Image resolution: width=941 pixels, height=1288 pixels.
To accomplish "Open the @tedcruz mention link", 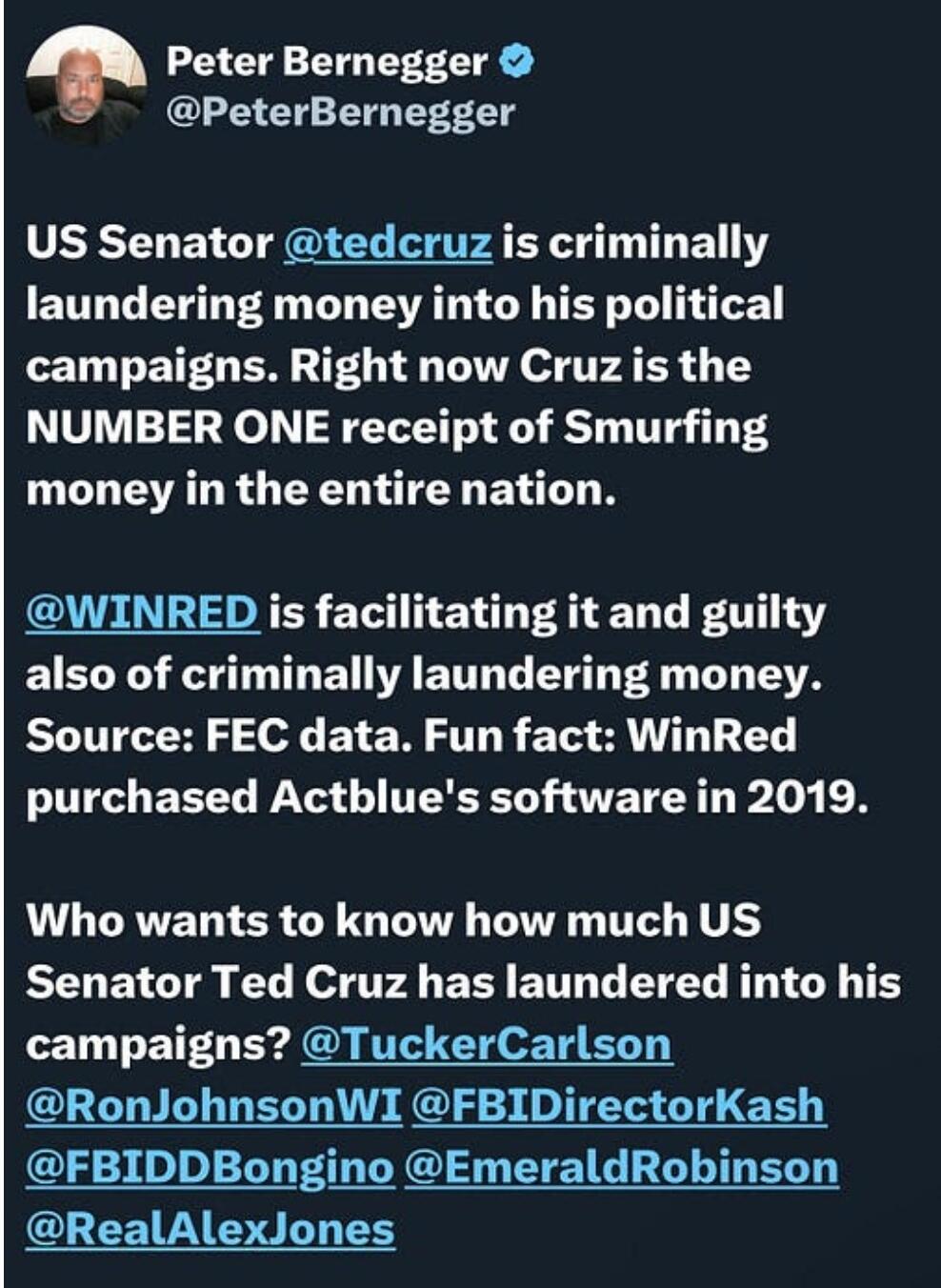I will (388, 244).
